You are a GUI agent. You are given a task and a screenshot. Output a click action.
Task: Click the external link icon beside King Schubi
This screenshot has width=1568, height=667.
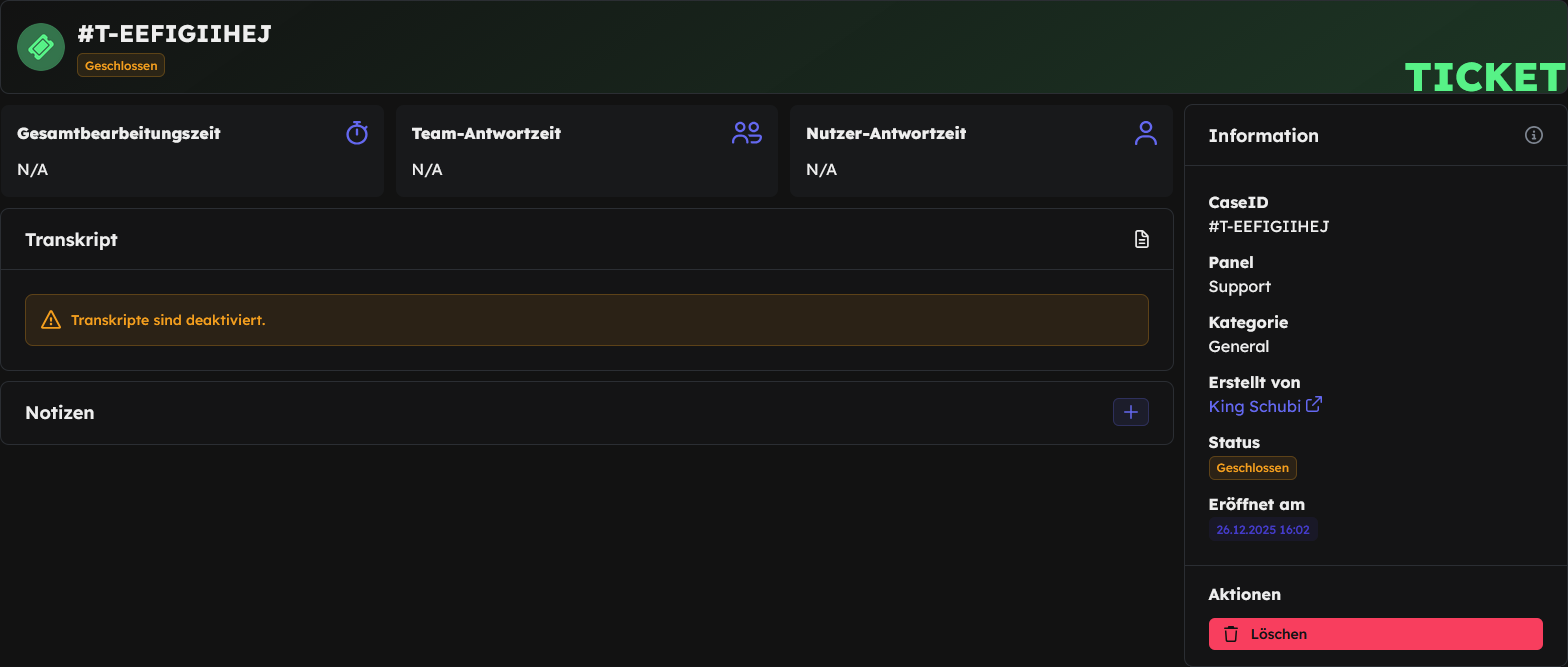click(1315, 405)
